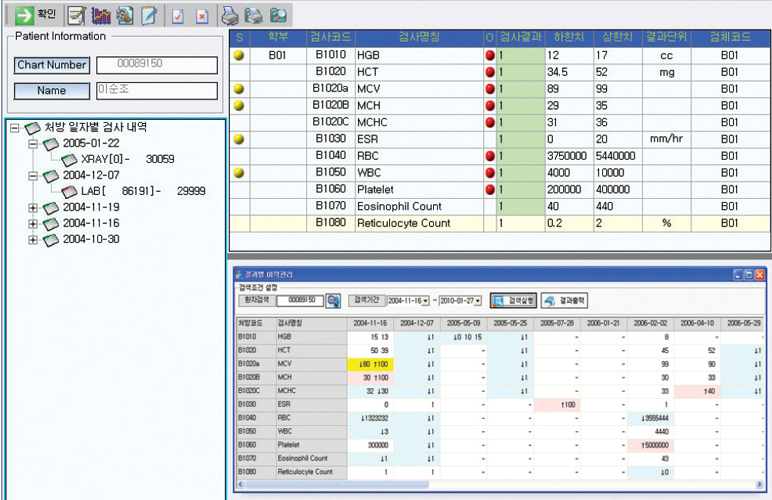Click the yellow status ball in MCV row

(x=239, y=89)
